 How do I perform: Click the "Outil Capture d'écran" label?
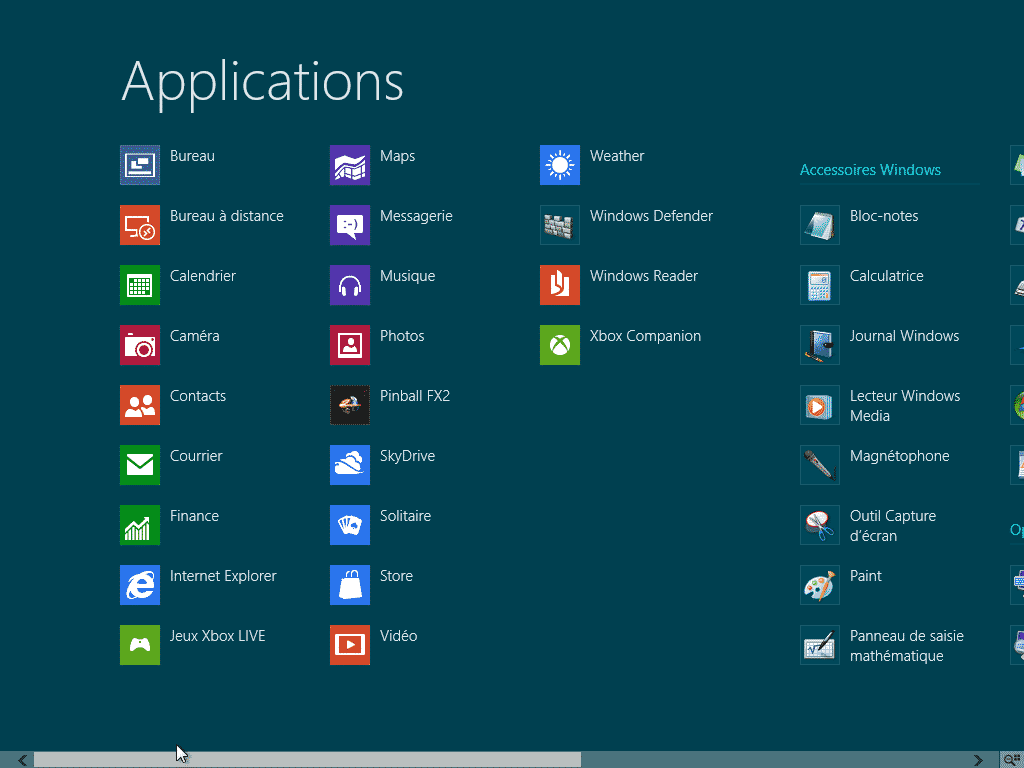pos(893,526)
